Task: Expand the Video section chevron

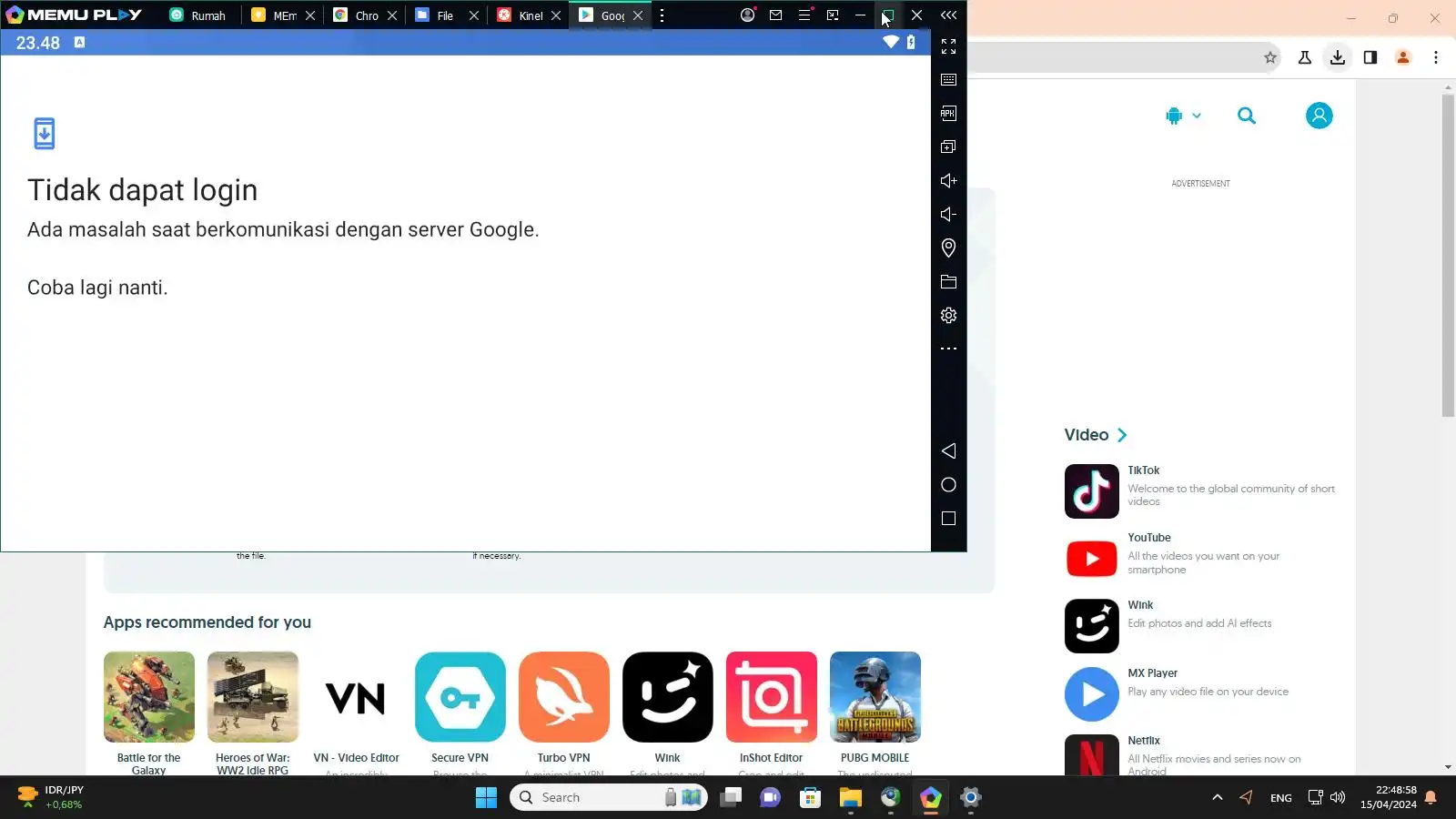Action: point(1122,435)
